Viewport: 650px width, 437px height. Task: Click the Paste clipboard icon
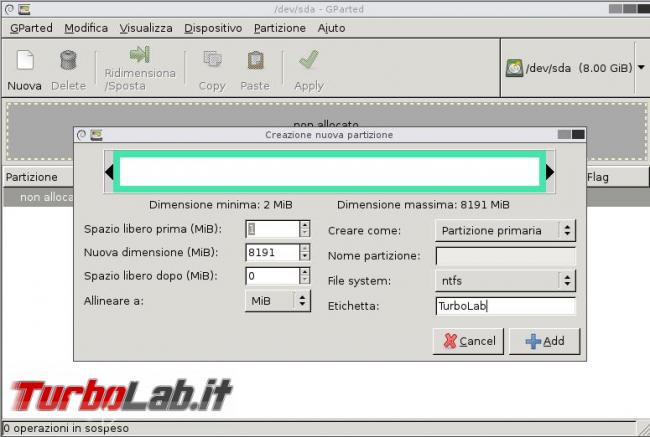[x=255, y=60]
